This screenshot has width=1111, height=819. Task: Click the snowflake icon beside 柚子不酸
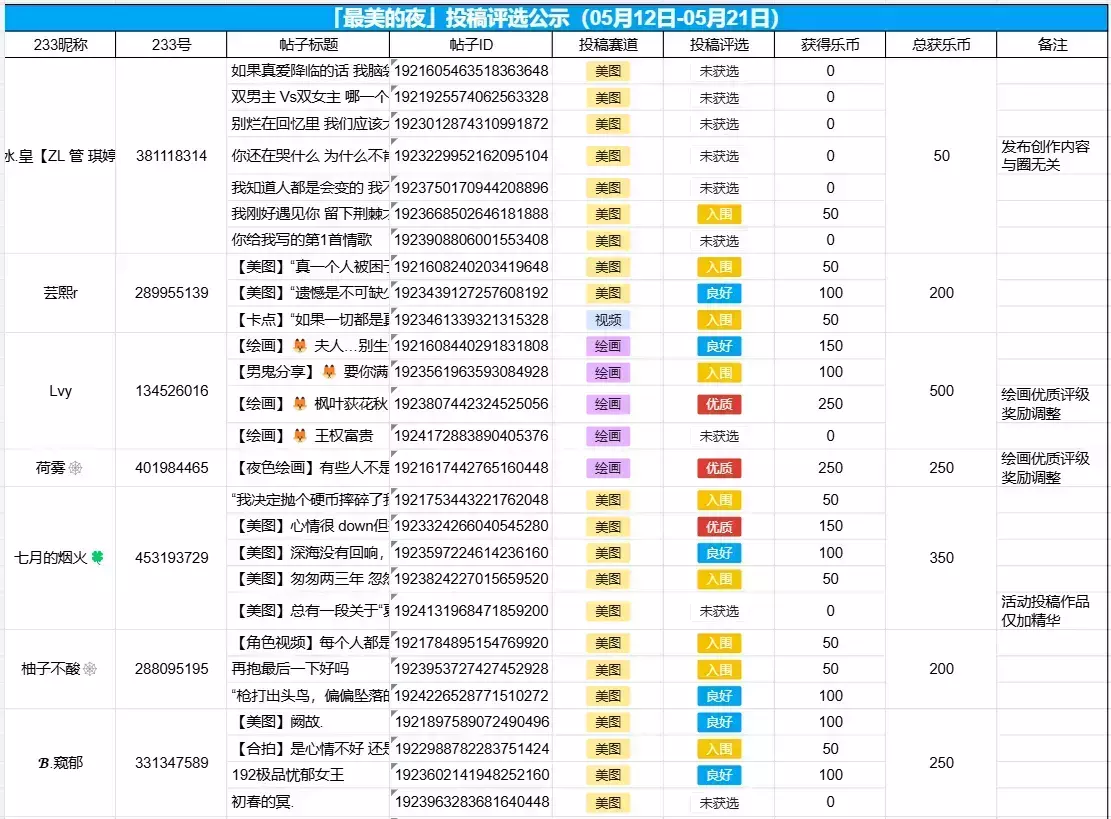click(90, 669)
